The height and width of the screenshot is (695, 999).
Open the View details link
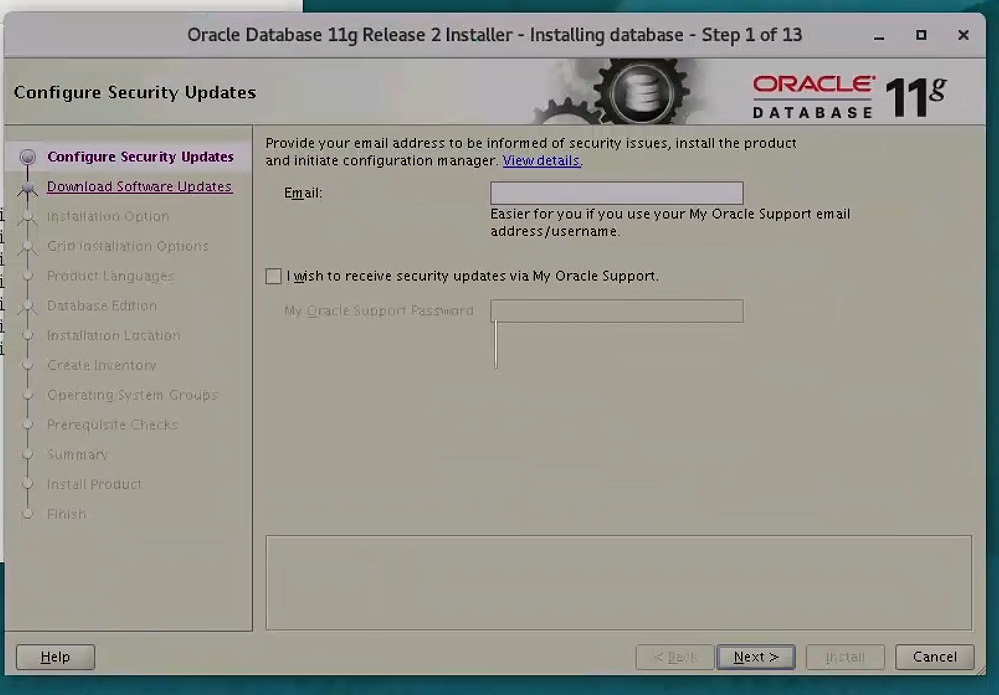[x=541, y=161]
